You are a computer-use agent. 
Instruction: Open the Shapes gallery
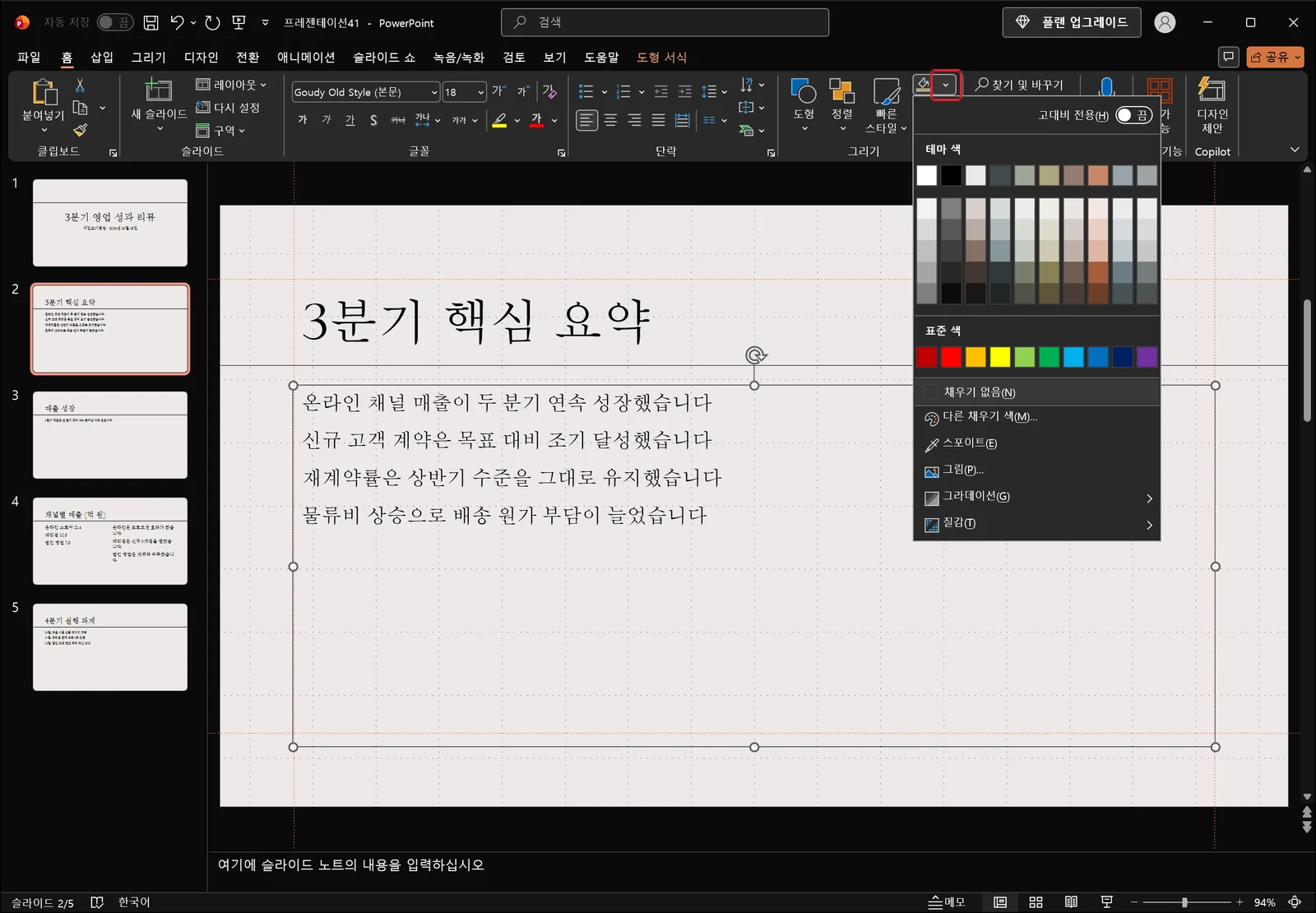804,104
